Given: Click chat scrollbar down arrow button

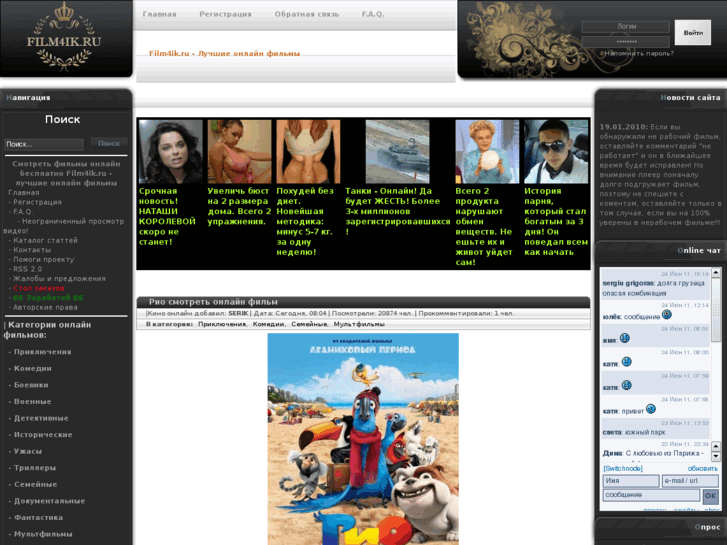Looking at the screenshot, I should click(x=716, y=456).
